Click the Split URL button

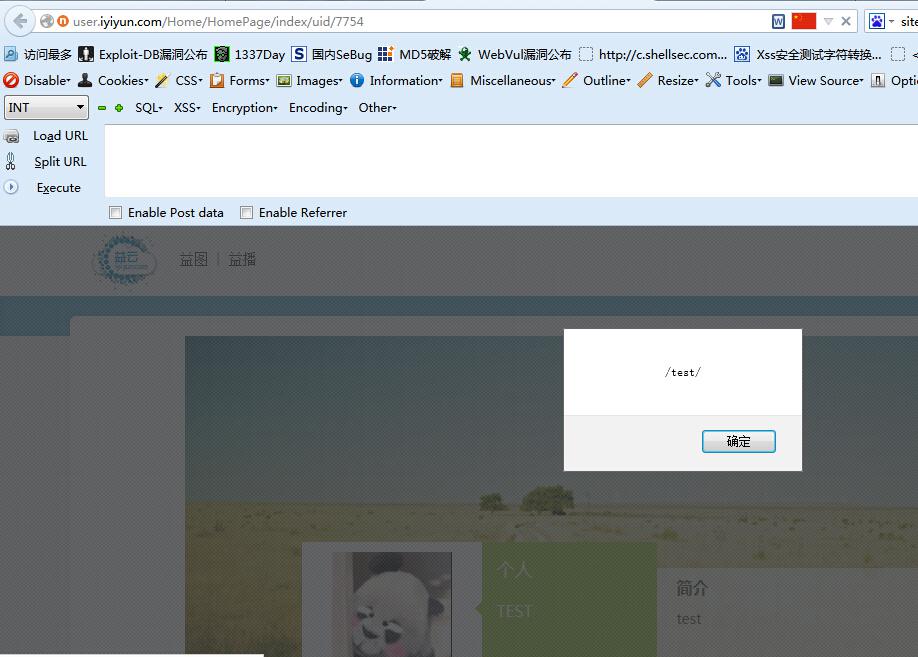(60, 162)
